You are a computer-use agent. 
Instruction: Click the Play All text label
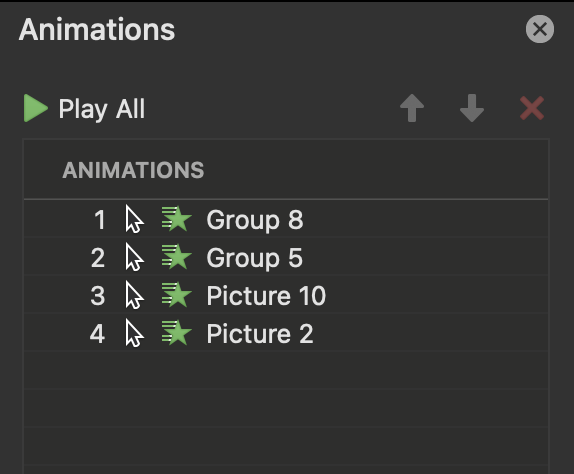(102, 109)
